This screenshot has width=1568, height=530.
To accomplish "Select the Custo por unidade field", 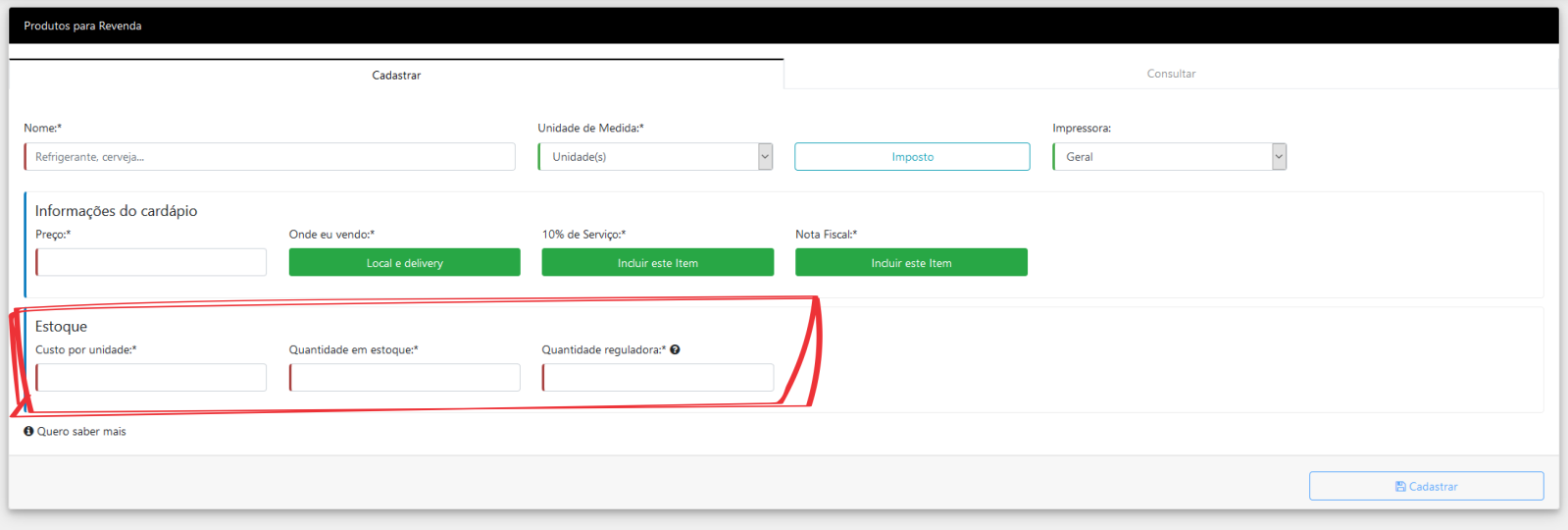I will (151, 378).
